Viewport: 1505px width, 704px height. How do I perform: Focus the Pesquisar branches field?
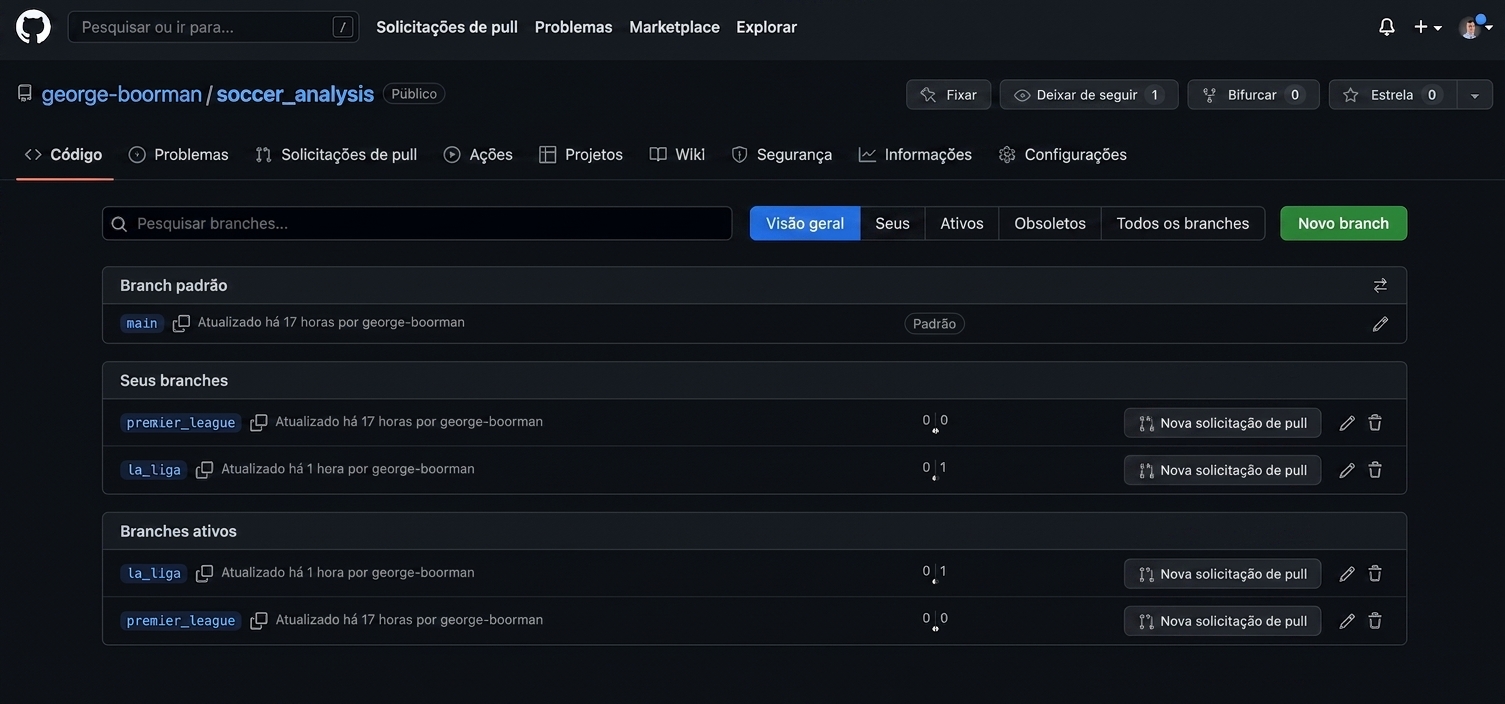point(417,223)
